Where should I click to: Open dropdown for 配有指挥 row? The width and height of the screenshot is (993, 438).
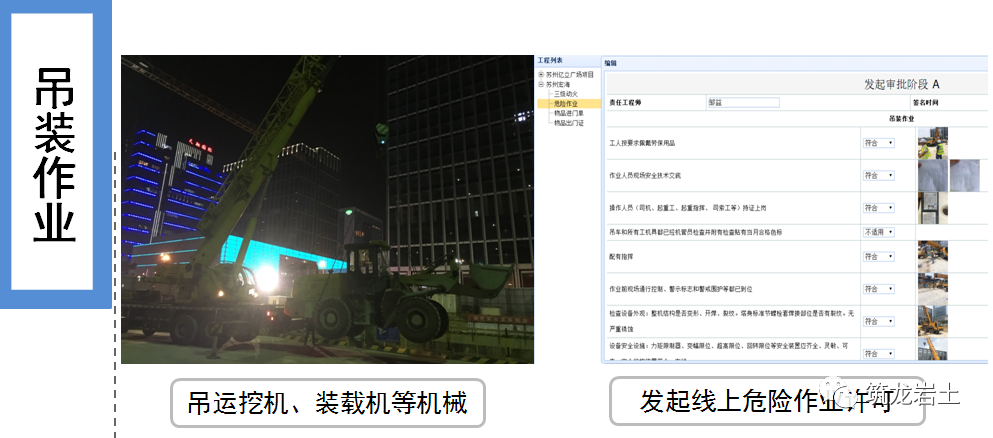[x=879, y=256]
